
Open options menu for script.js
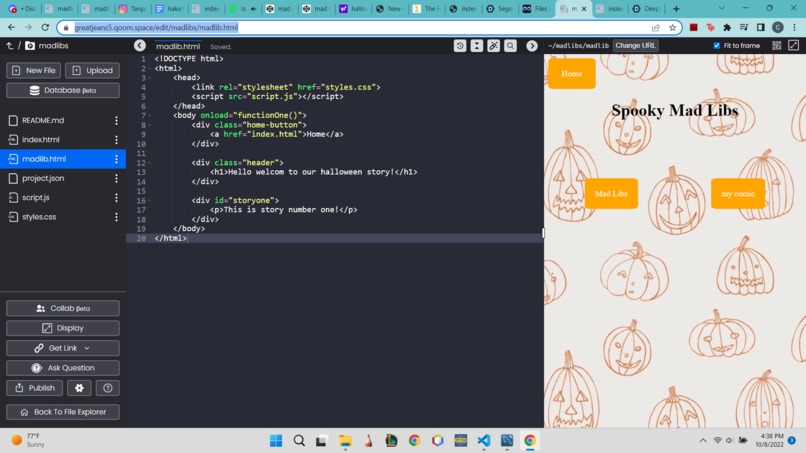pos(116,197)
